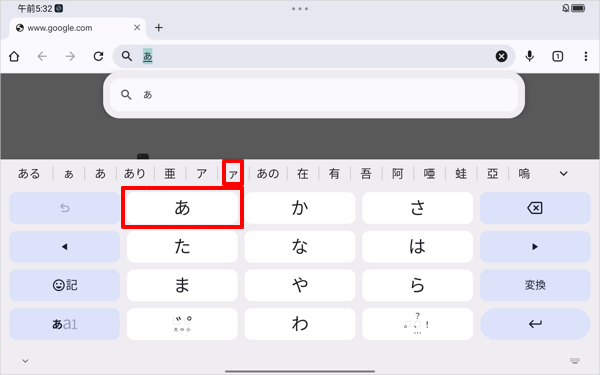The height and width of the screenshot is (375, 600).
Task: Choose the あ search suggestion in the dropdown
Action: click(x=314, y=95)
